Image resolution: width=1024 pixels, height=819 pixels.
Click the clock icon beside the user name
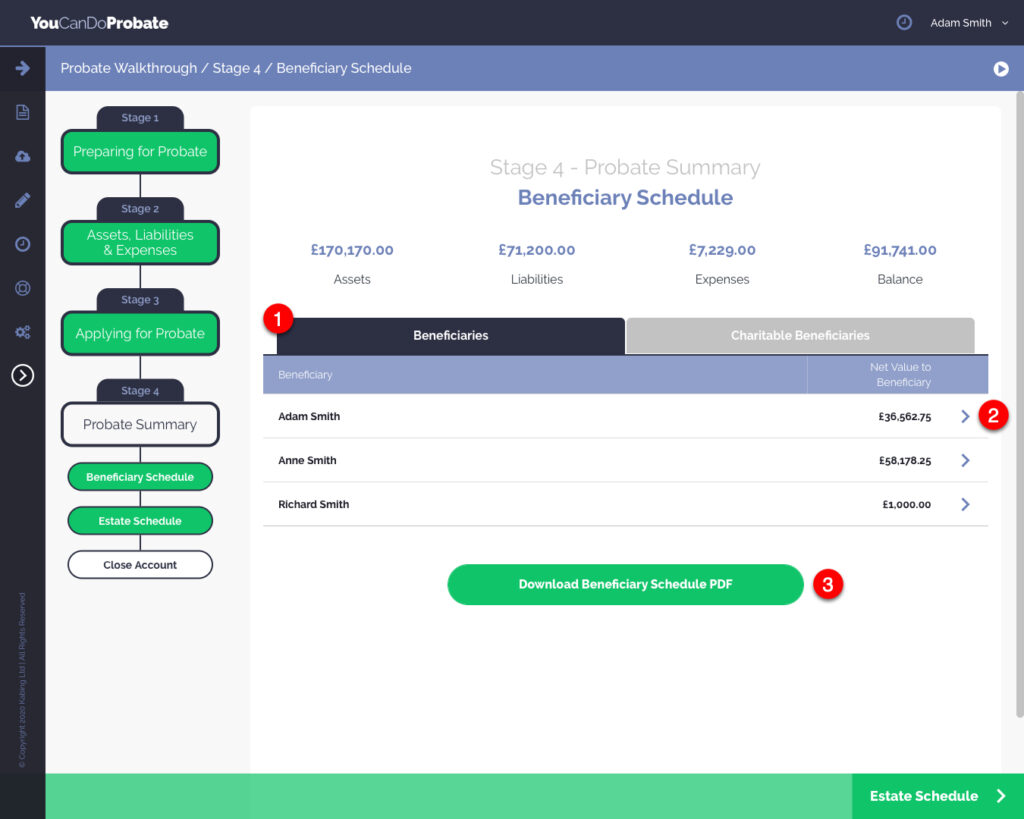tap(904, 22)
